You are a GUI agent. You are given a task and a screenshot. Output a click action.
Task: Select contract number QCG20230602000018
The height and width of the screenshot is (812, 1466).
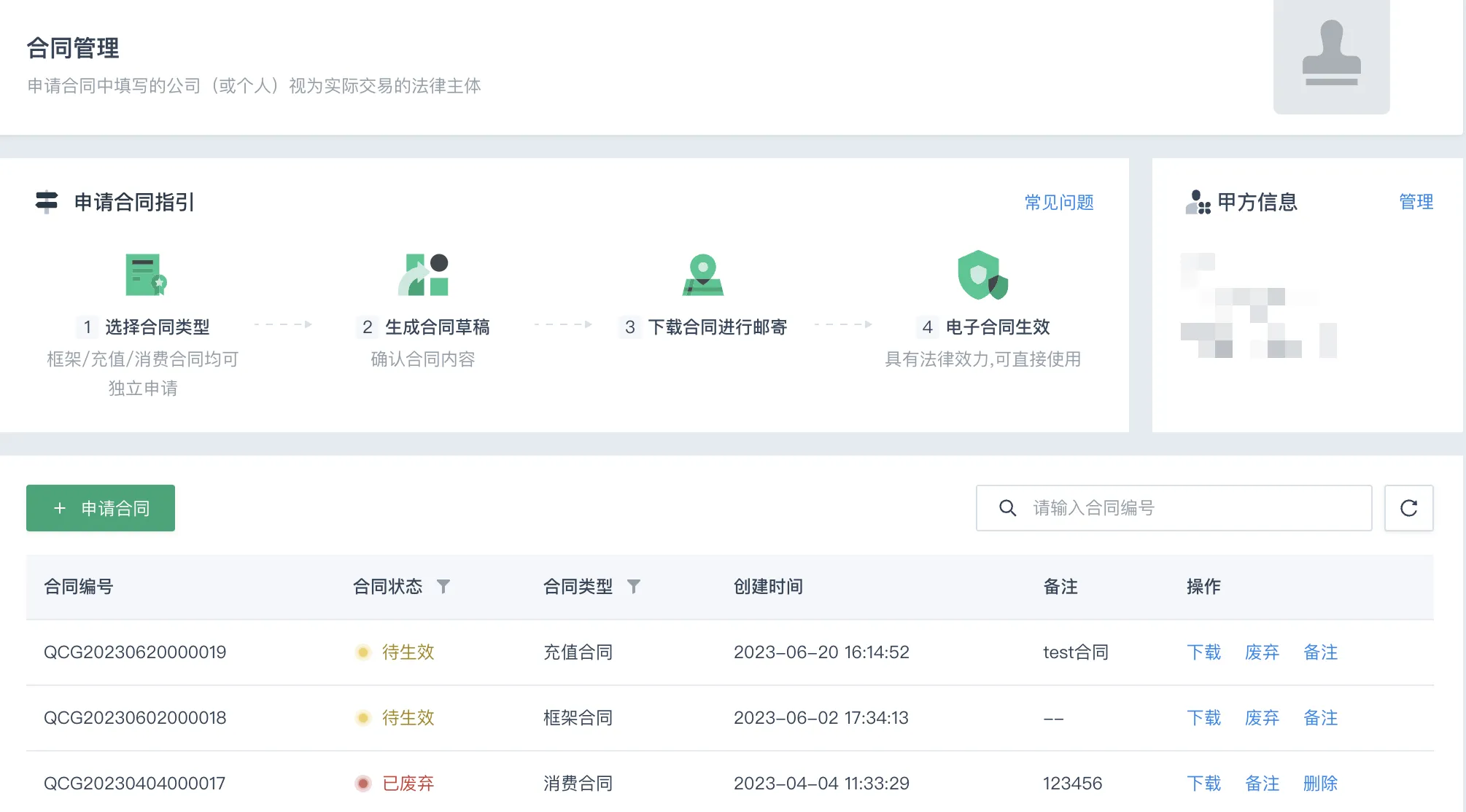click(135, 717)
